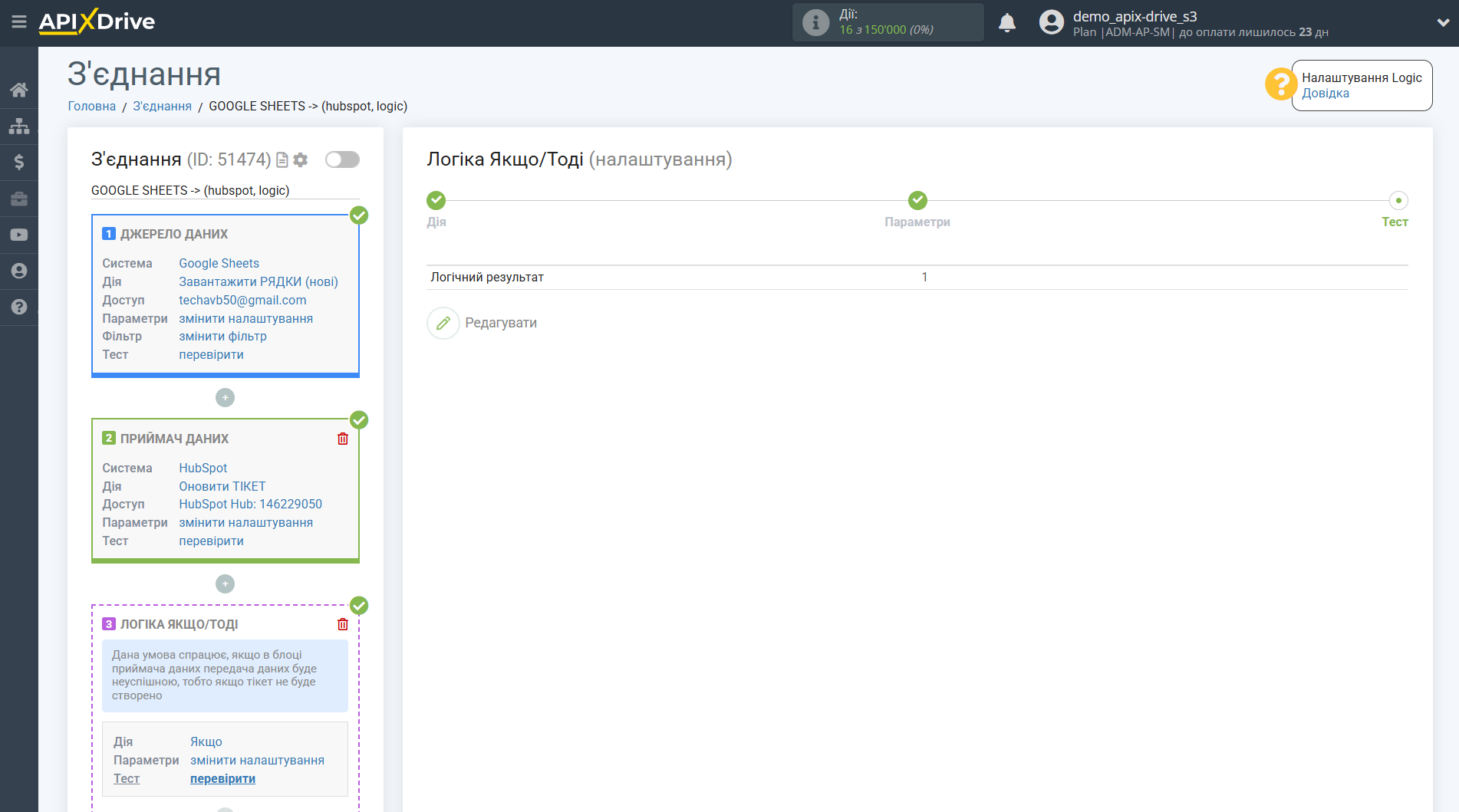Select the Логічний результат row label
The image size is (1459, 812).
coord(487,277)
